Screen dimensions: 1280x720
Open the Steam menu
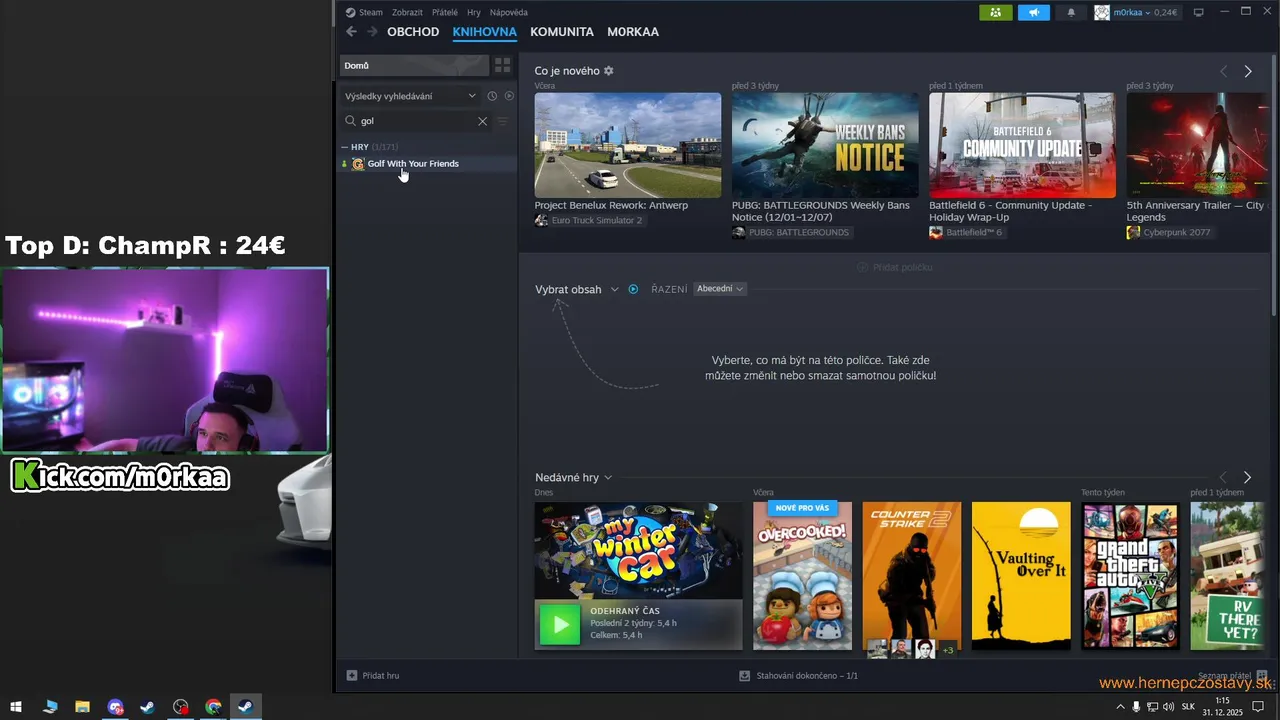(x=364, y=12)
